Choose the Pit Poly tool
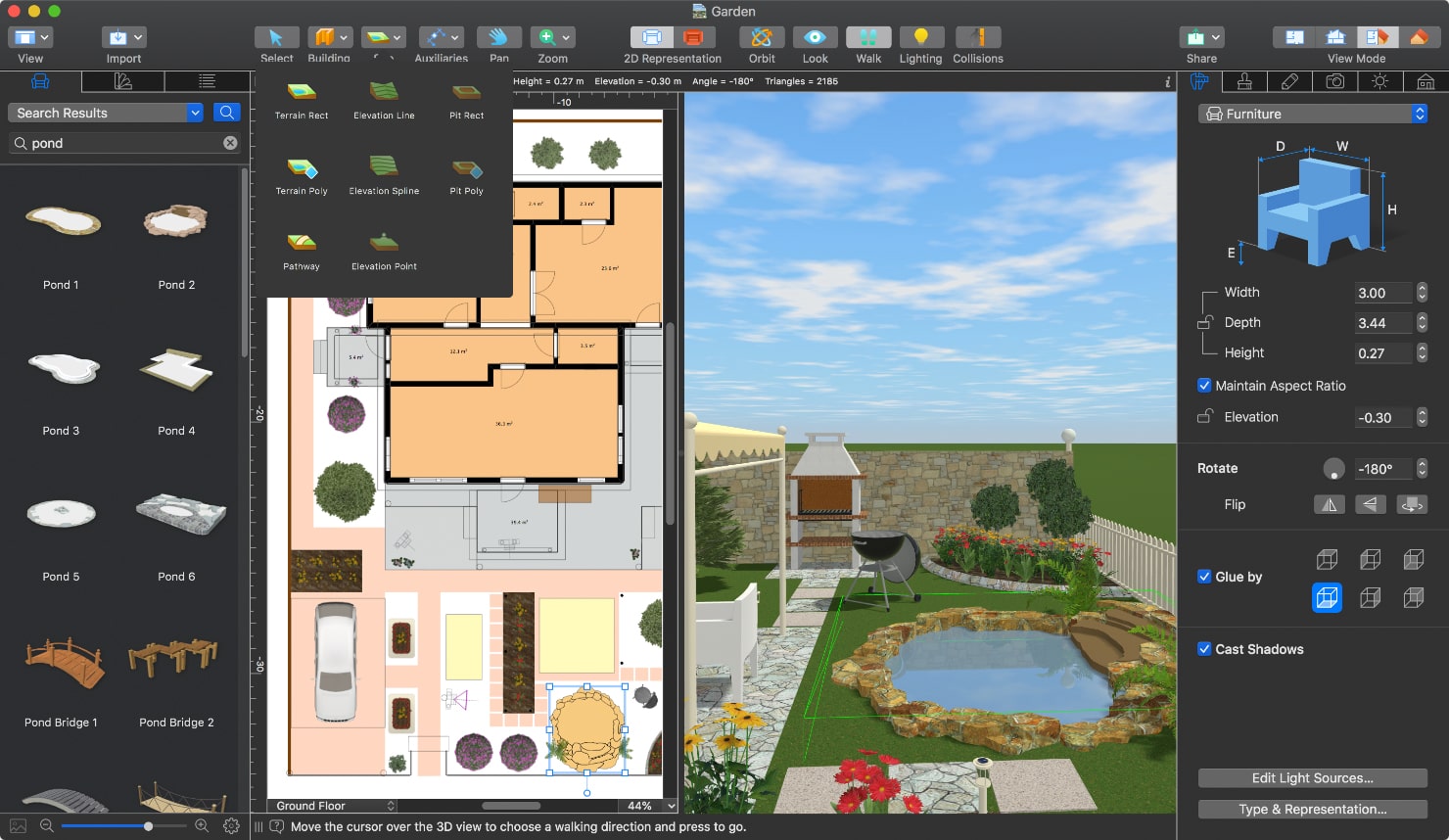This screenshot has height=840, width=1449. pos(466,176)
